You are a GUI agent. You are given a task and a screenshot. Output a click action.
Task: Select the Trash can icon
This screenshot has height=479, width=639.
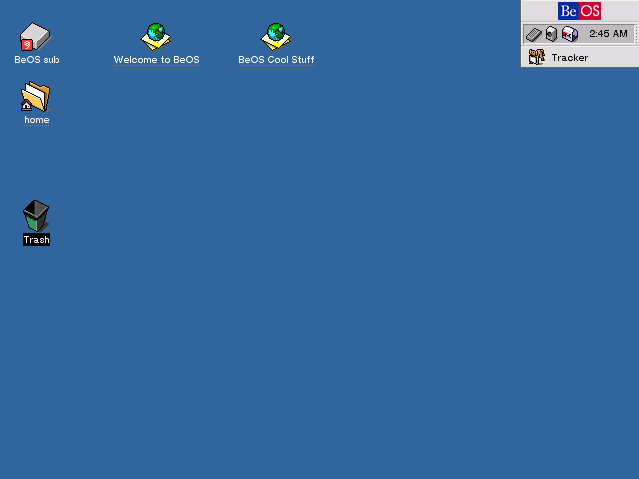pyautogui.click(x=36, y=216)
